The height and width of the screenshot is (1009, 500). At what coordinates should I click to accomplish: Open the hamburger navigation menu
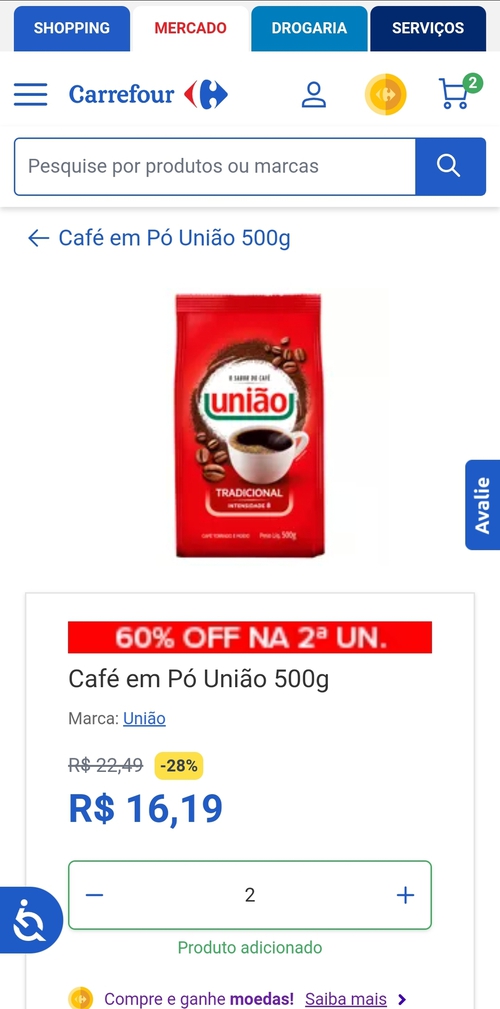click(x=30, y=95)
